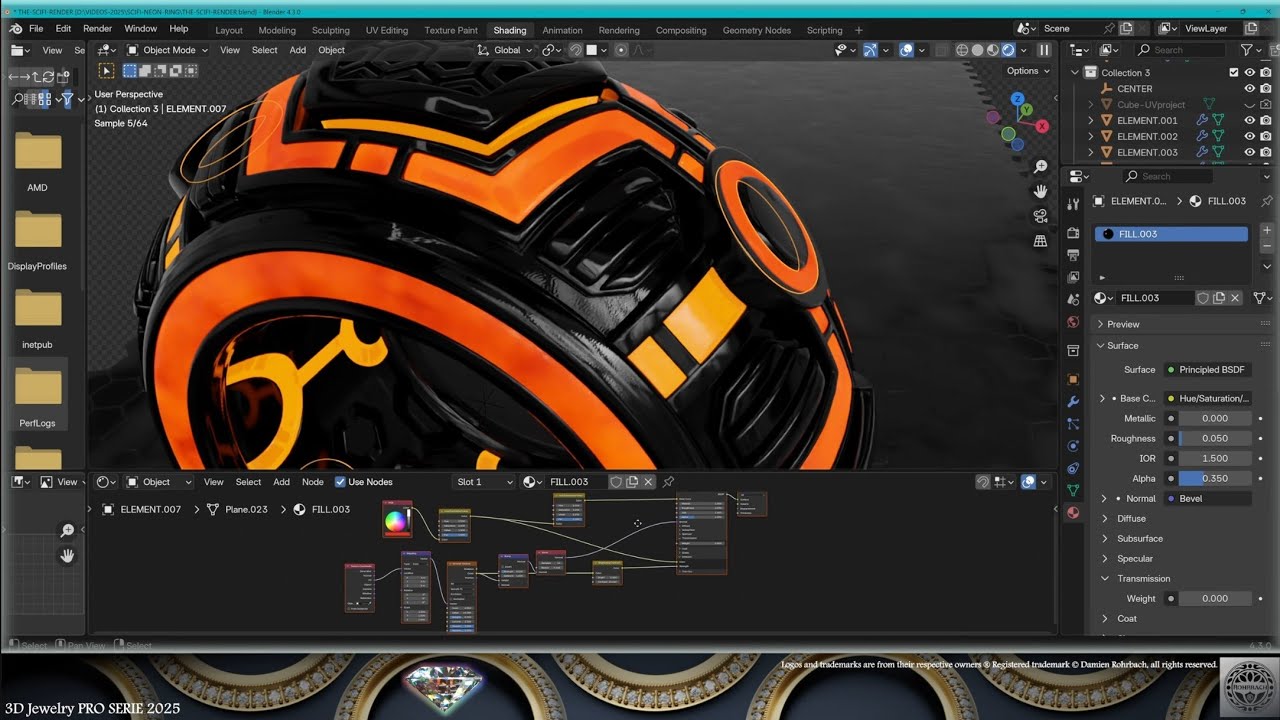
Task: Select wireframe viewport shading mode
Action: [x=962, y=50]
